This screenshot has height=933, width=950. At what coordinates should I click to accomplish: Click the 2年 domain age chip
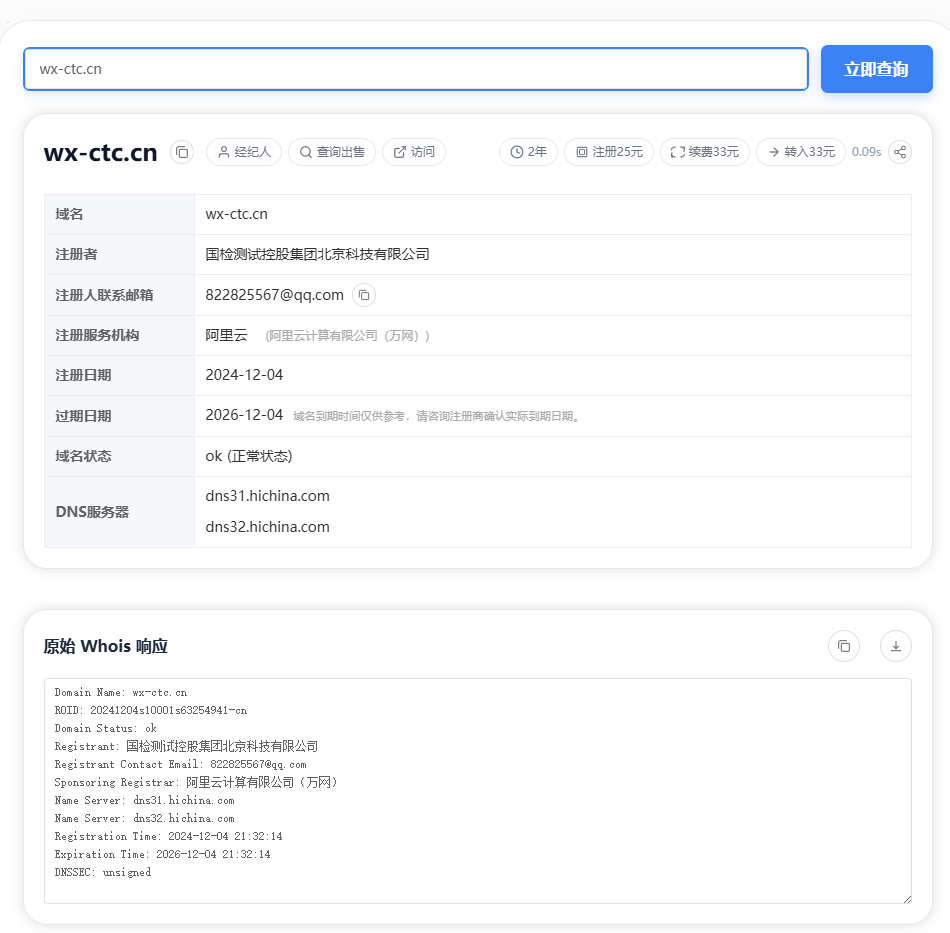click(528, 152)
